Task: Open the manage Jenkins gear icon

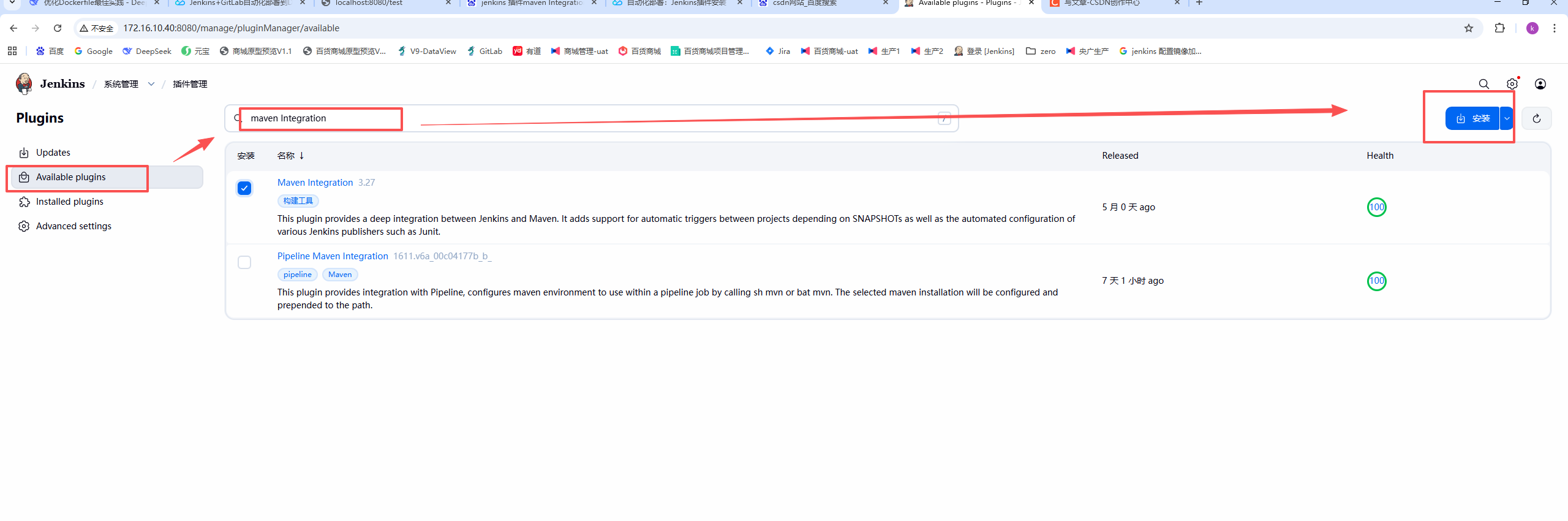Action: (x=1512, y=84)
